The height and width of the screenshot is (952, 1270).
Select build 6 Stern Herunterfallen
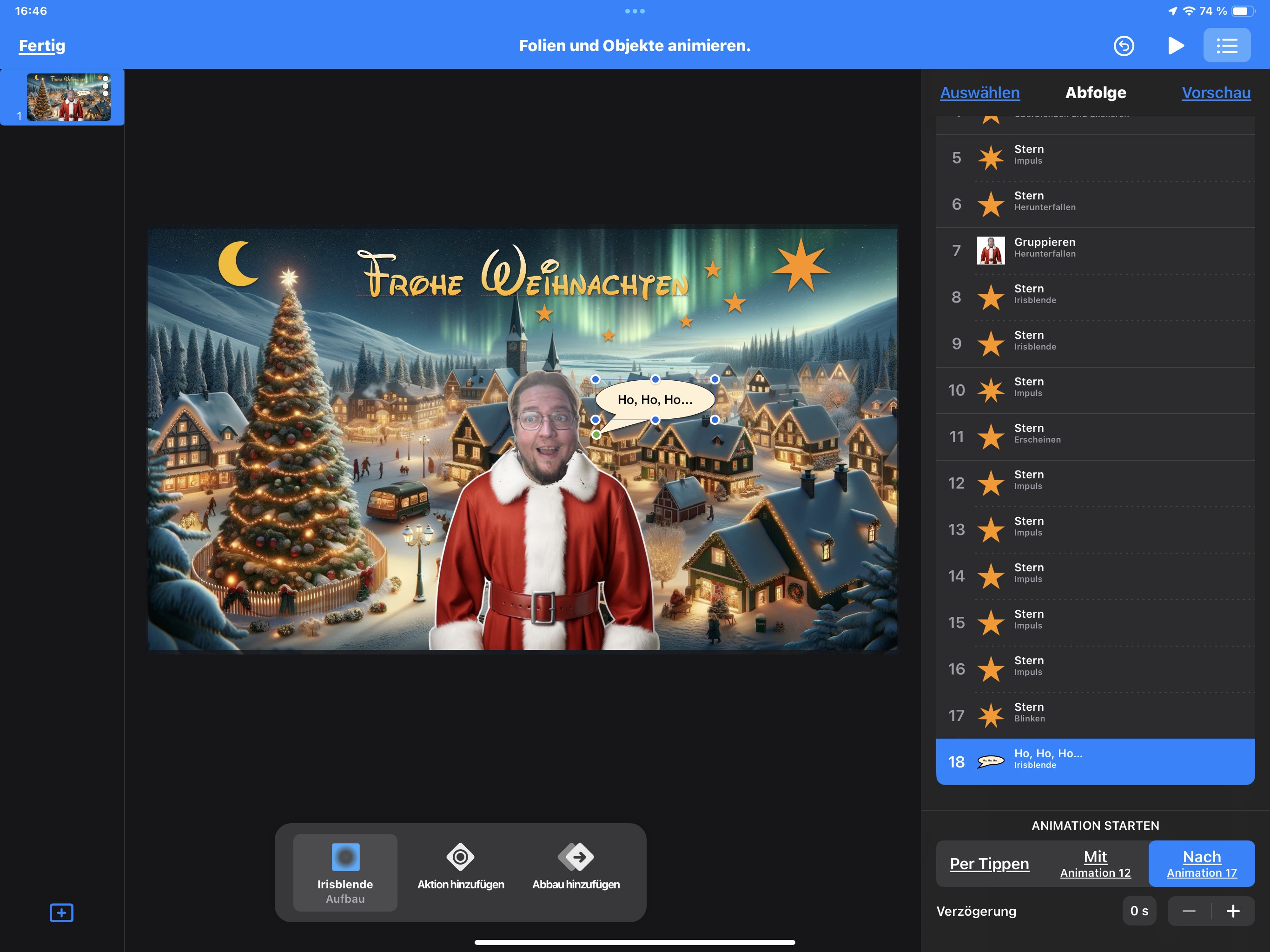(1095, 205)
